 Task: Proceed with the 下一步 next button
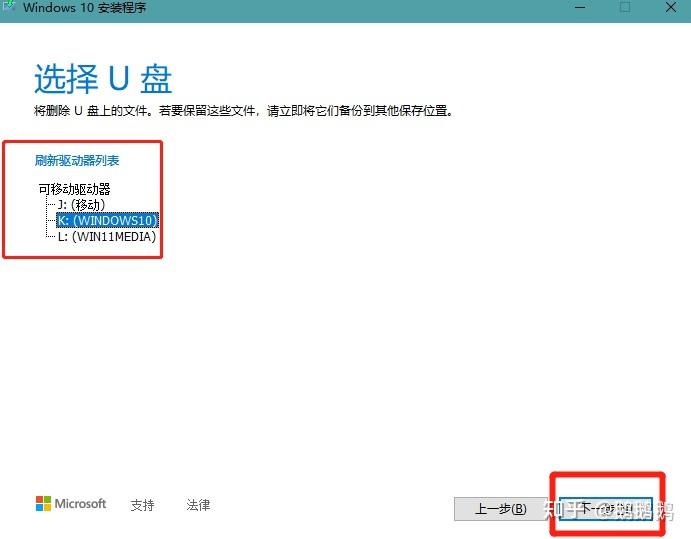(606, 509)
